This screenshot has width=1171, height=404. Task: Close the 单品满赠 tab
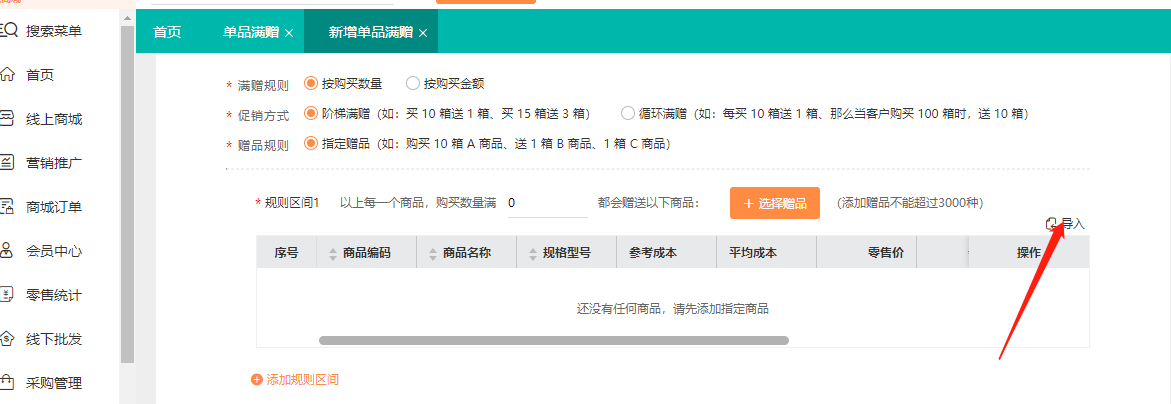click(x=289, y=33)
